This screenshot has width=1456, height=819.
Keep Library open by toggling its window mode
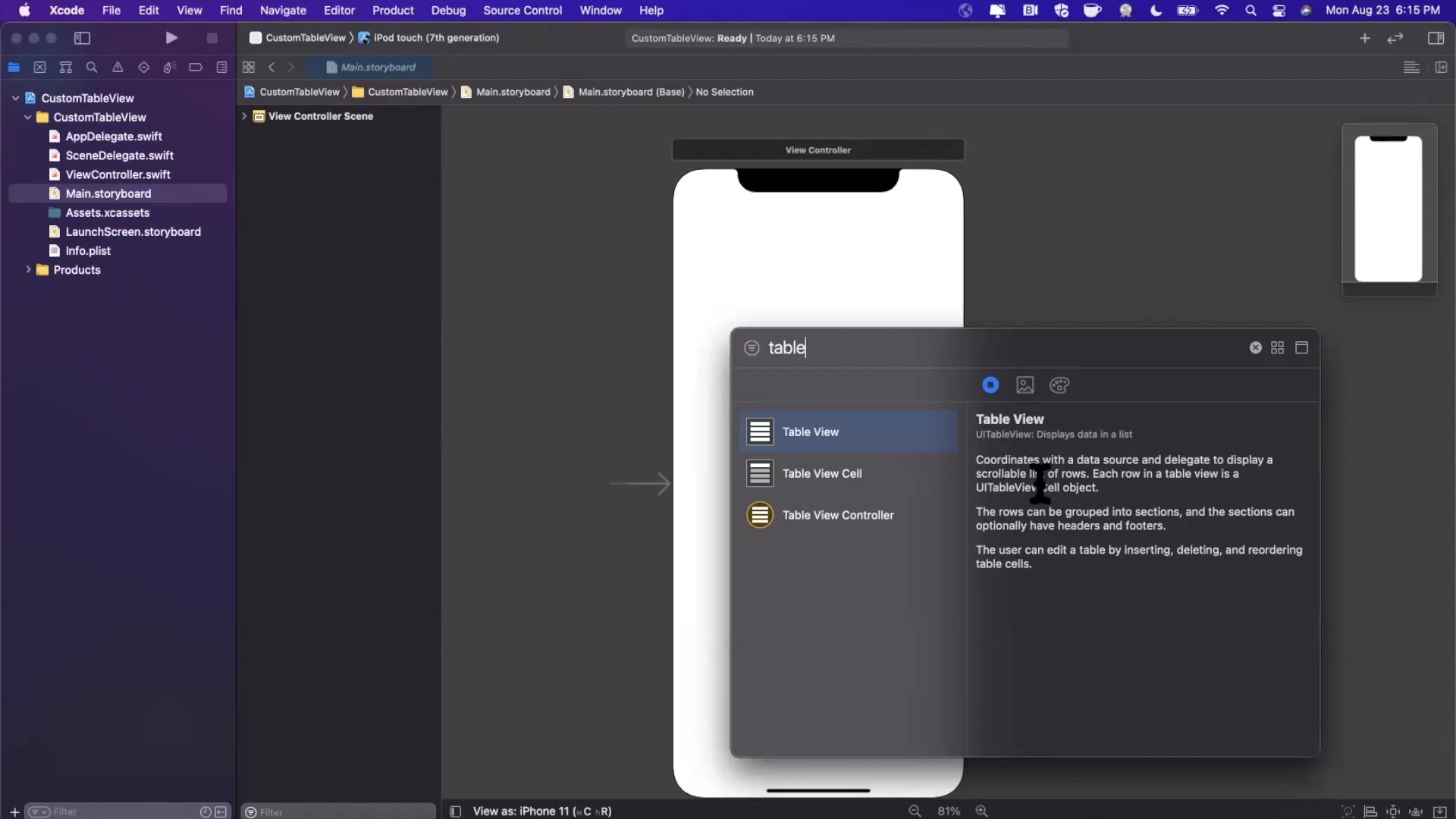click(x=1302, y=347)
